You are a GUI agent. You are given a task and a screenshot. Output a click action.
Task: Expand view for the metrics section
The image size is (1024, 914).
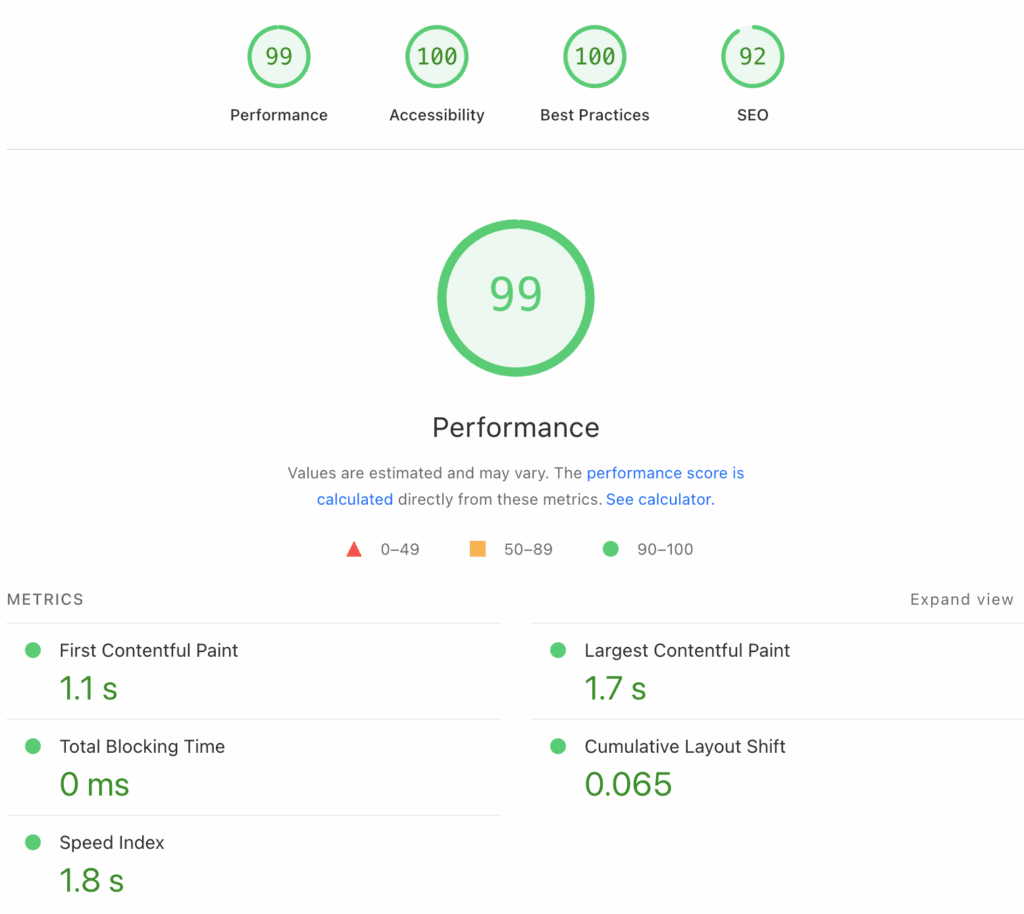961,599
